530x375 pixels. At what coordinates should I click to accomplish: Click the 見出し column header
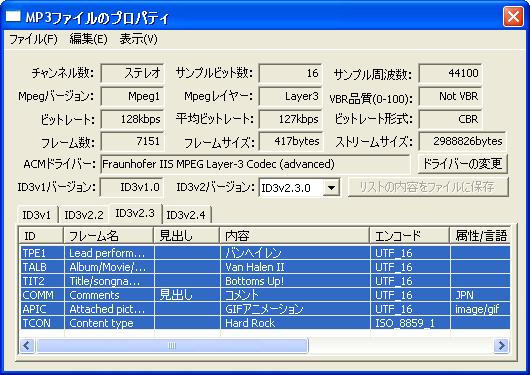[x=187, y=236]
